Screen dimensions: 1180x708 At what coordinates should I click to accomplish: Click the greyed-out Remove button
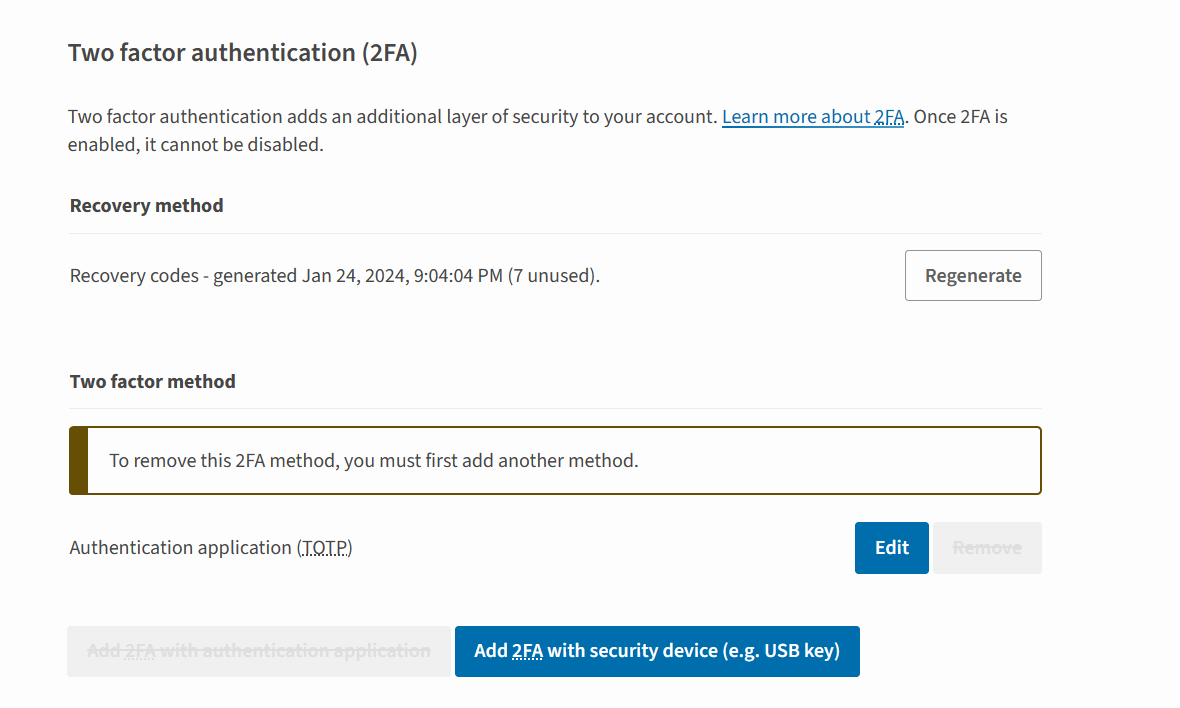987,548
